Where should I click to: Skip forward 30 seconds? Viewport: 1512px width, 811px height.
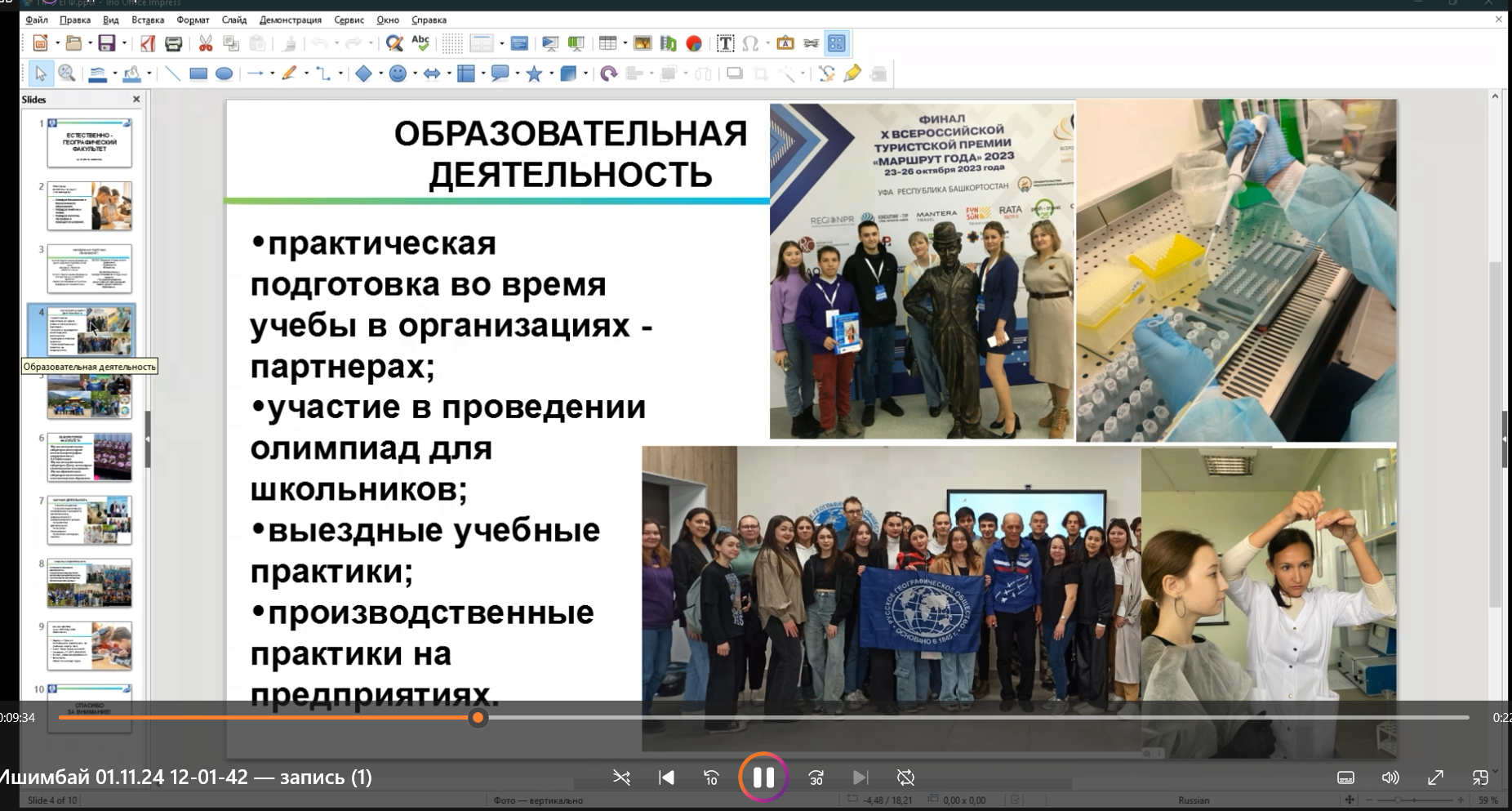(816, 778)
